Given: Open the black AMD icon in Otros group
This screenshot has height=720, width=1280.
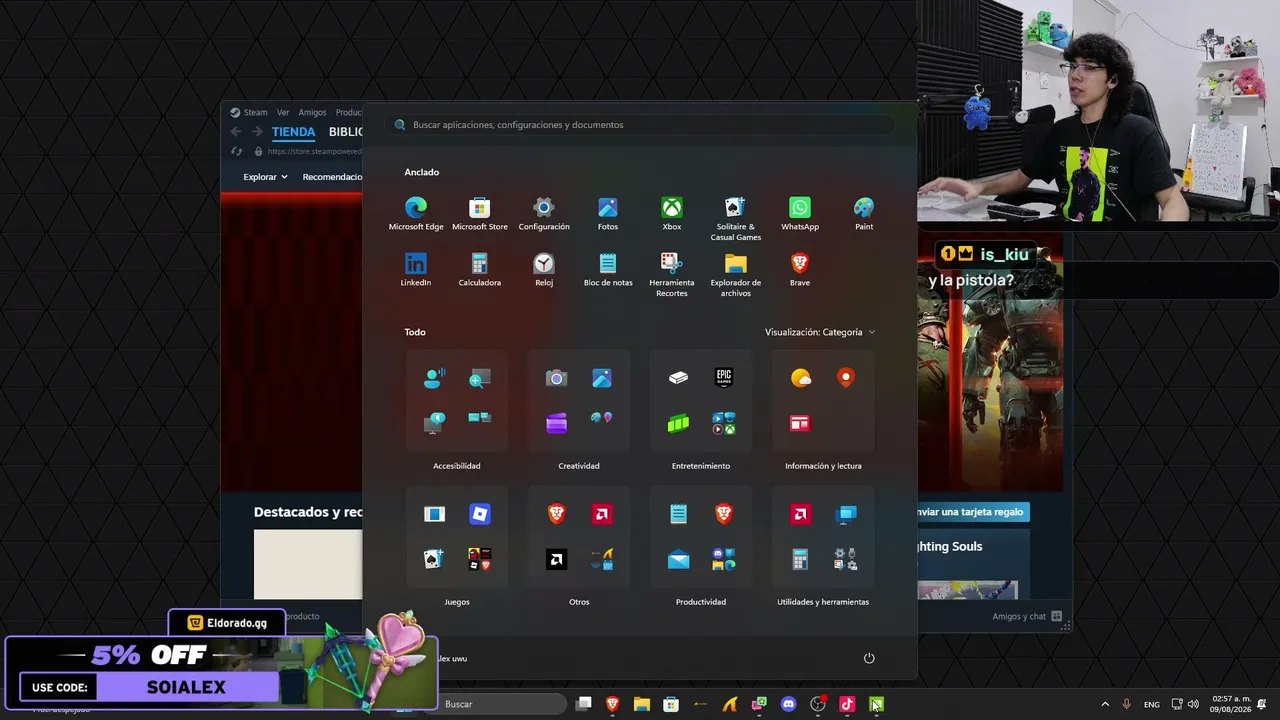Looking at the screenshot, I should click(x=556, y=560).
